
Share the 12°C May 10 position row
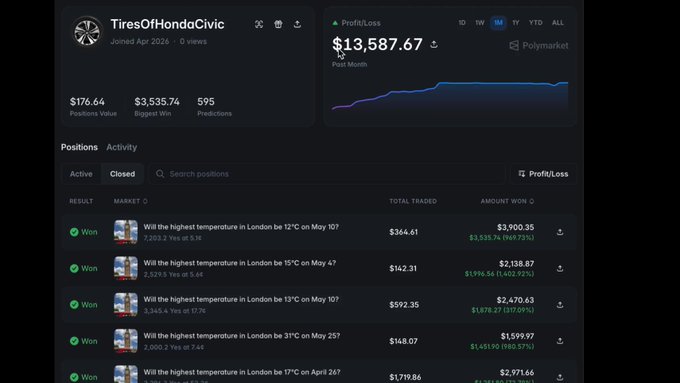pos(560,232)
